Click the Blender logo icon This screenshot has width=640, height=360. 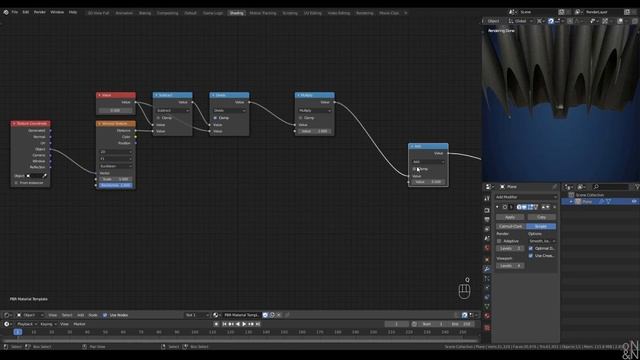pos(6,12)
